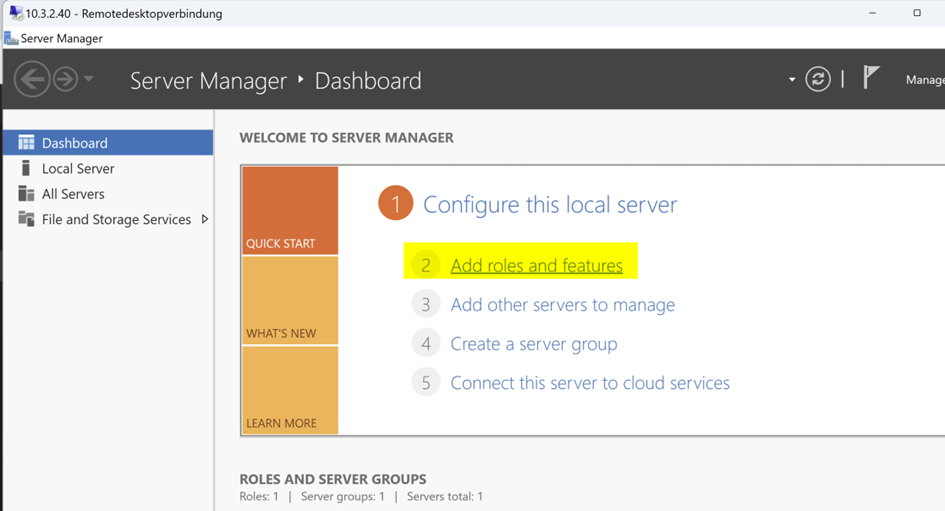Click the Local Server tower icon
945x511 pixels.
[x=25, y=168]
